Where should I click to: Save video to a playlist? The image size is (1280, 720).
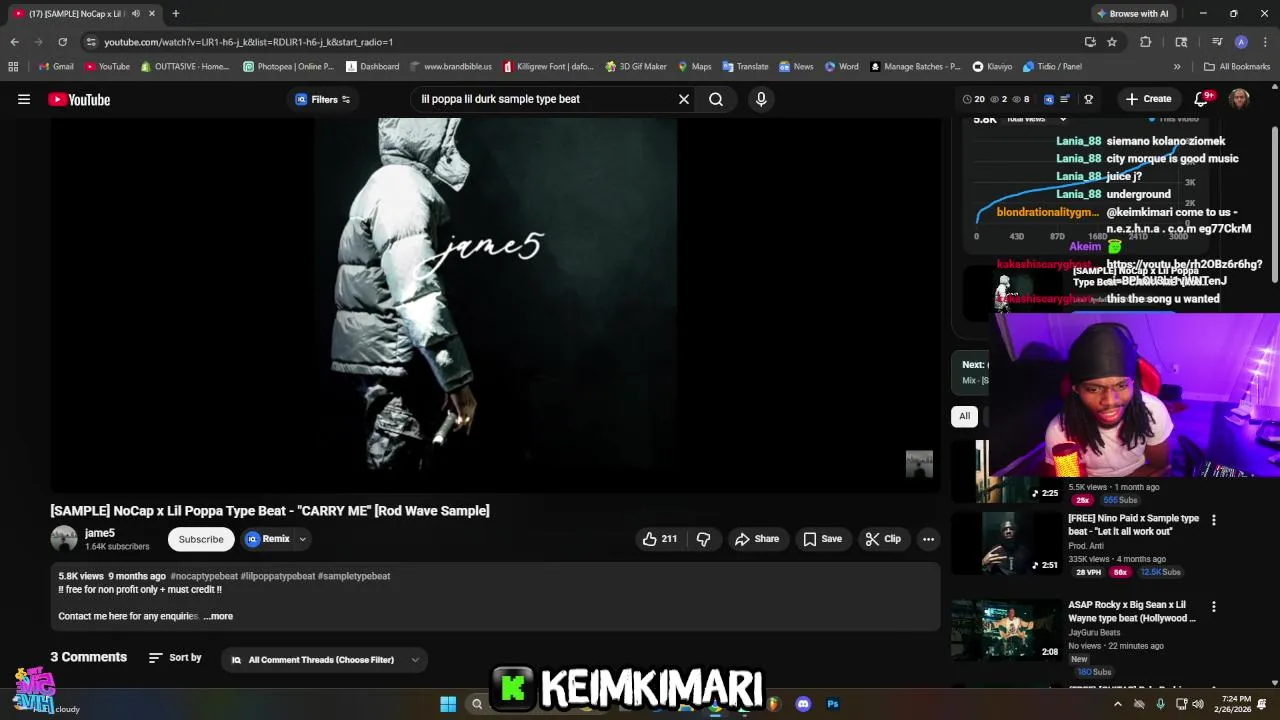click(823, 539)
